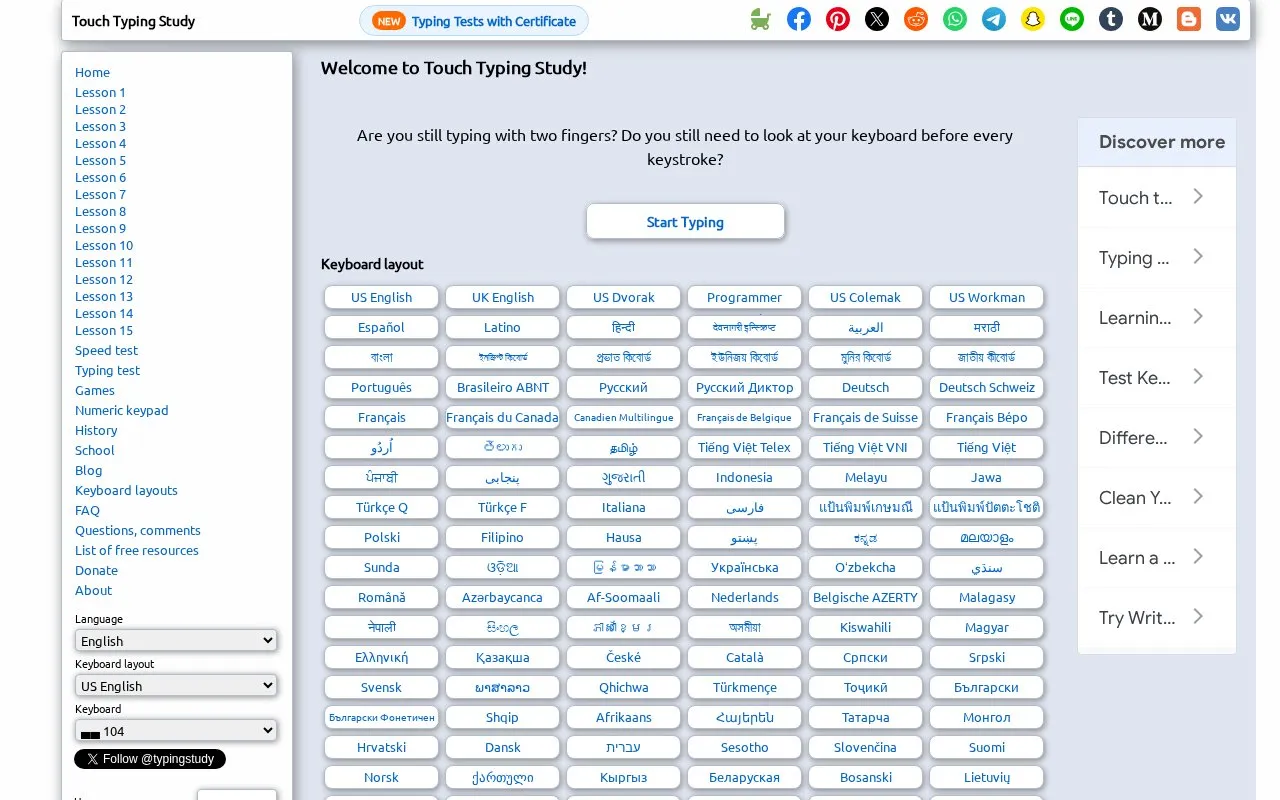Share the page on Pinterest

click(x=838, y=19)
